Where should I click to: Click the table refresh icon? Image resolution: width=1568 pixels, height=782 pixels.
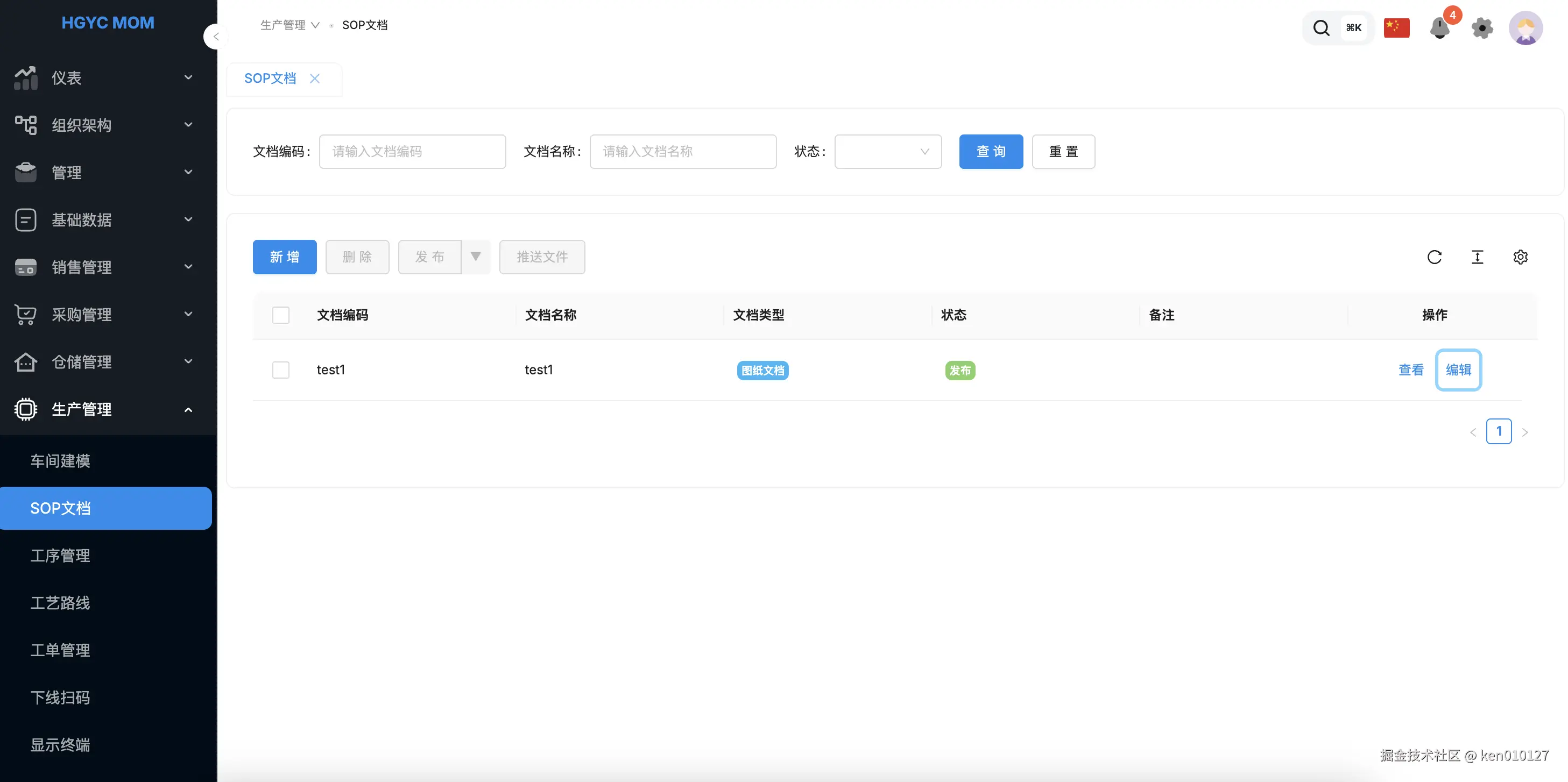pos(1434,257)
